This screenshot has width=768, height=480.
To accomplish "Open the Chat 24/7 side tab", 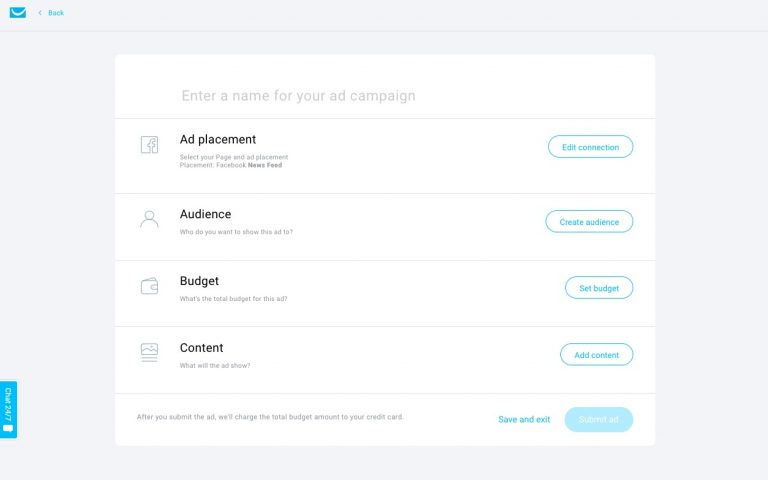I will (x=8, y=409).
